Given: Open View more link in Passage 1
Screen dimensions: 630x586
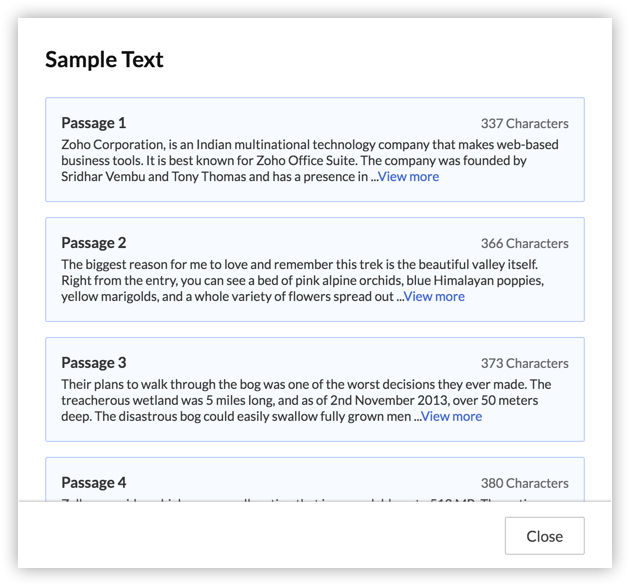Looking at the screenshot, I should pyautogui.click(x=408, y=177).
